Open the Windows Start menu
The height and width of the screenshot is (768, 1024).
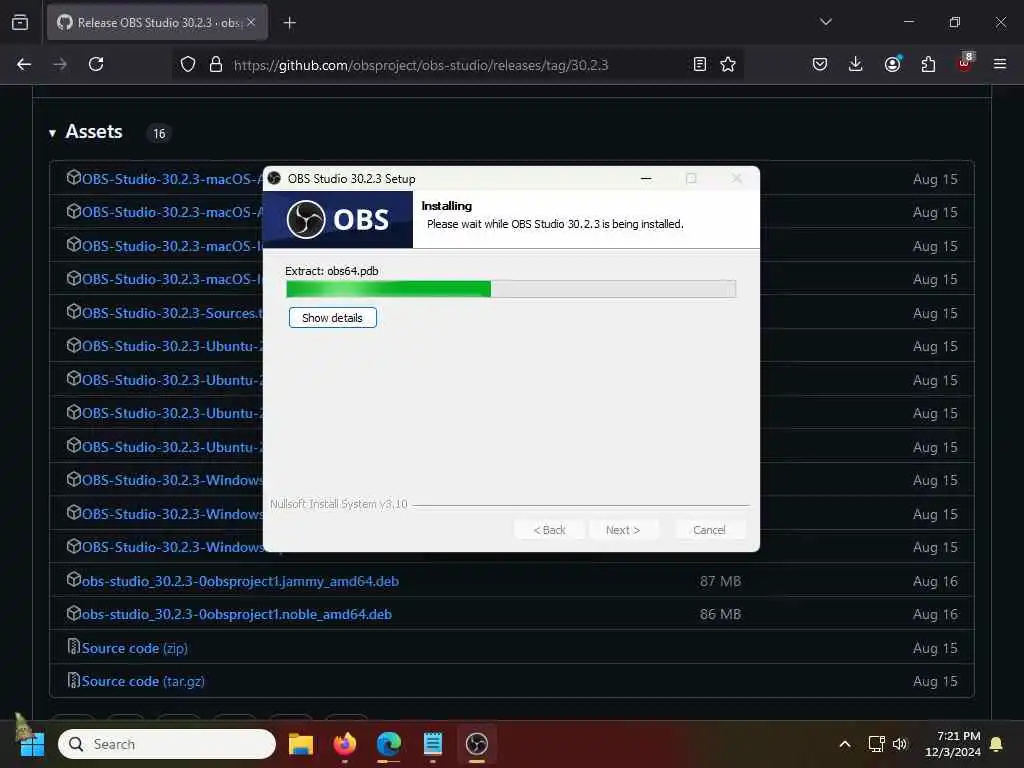pyautogui.click(x=31, y=744)
